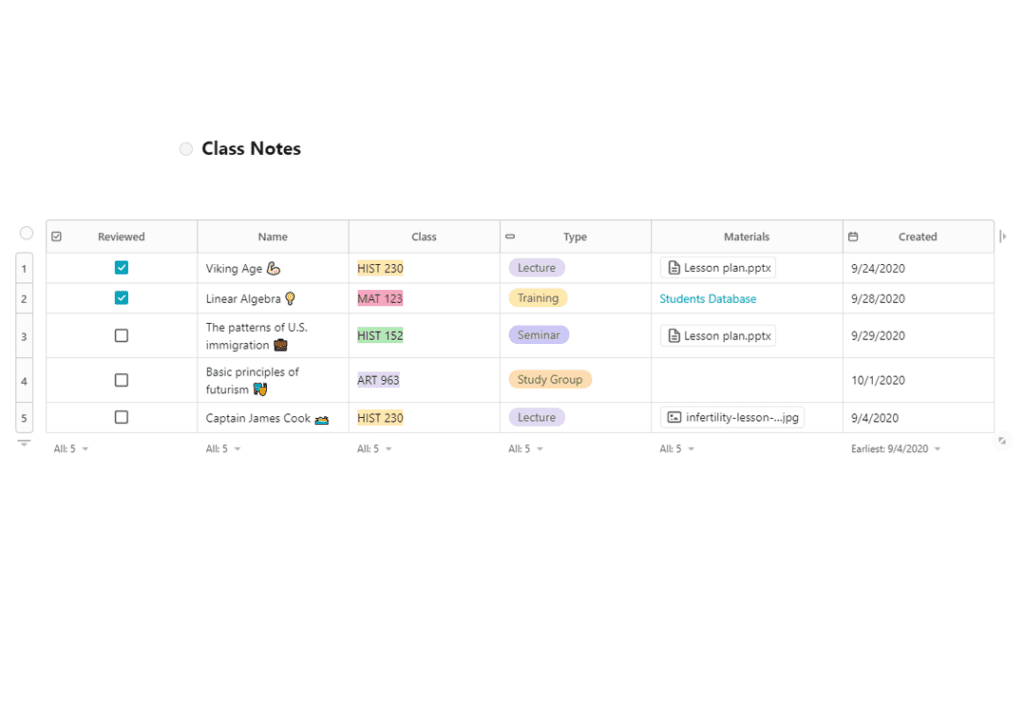The width and height of the screenshot is (1024, 722).
Task: Open the infertility-lesson image attachment
Action: (732, 418)
